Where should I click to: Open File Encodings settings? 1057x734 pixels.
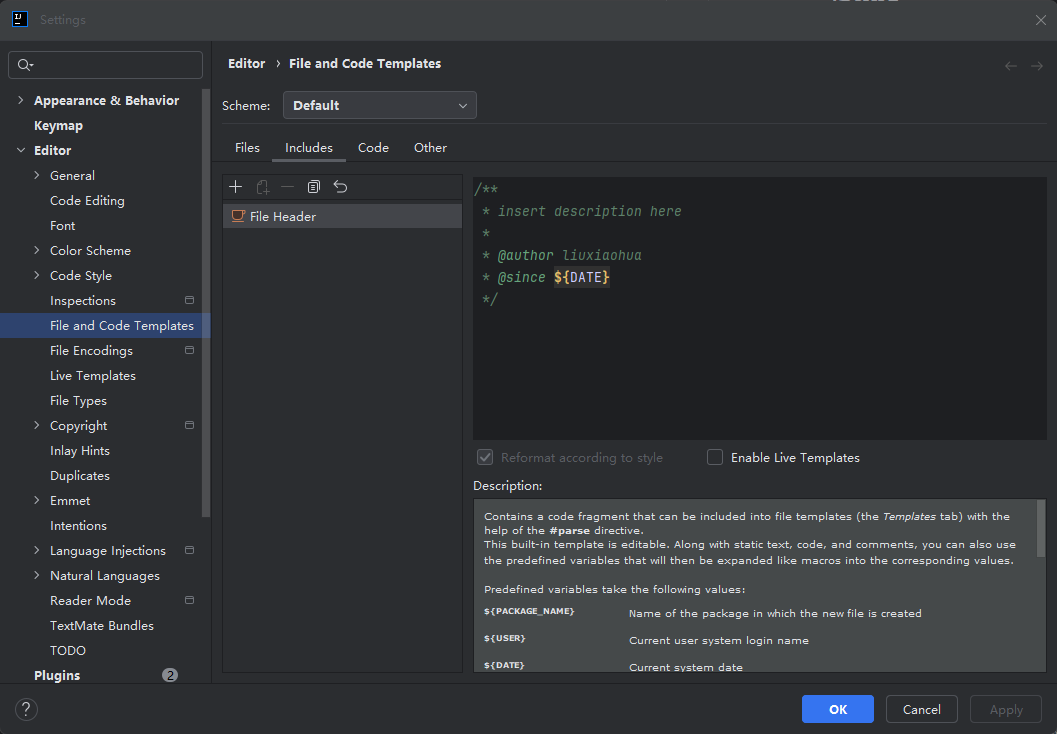91,350
